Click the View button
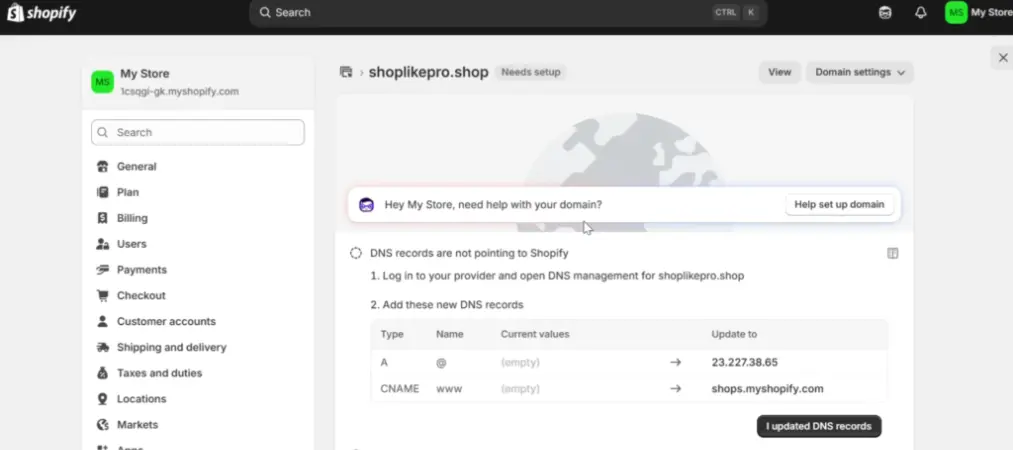This screenshot has width=1013, height=450. coord(779,72)
